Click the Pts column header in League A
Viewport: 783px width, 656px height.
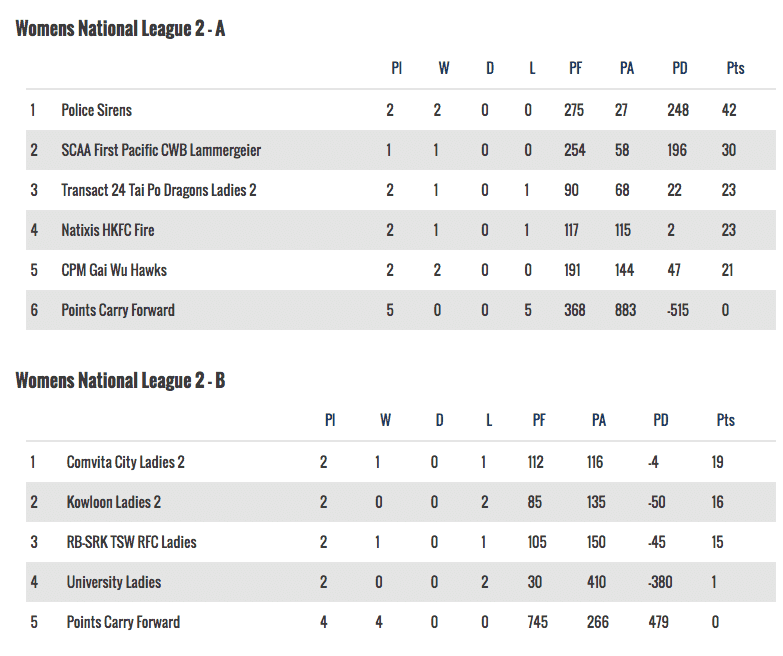click(736, 68)
